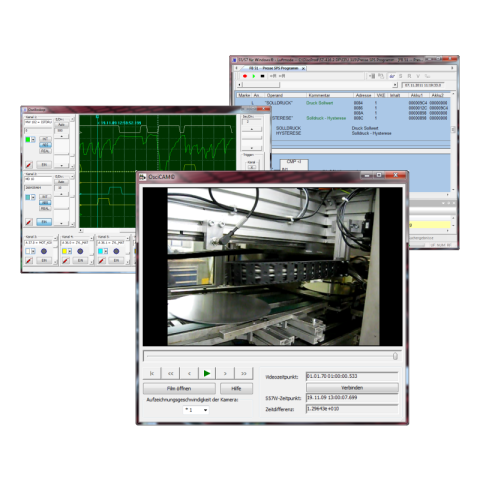Toggle Kanal 1 EIN button
Screen dimensions: 480x480
tap(44, 165)
